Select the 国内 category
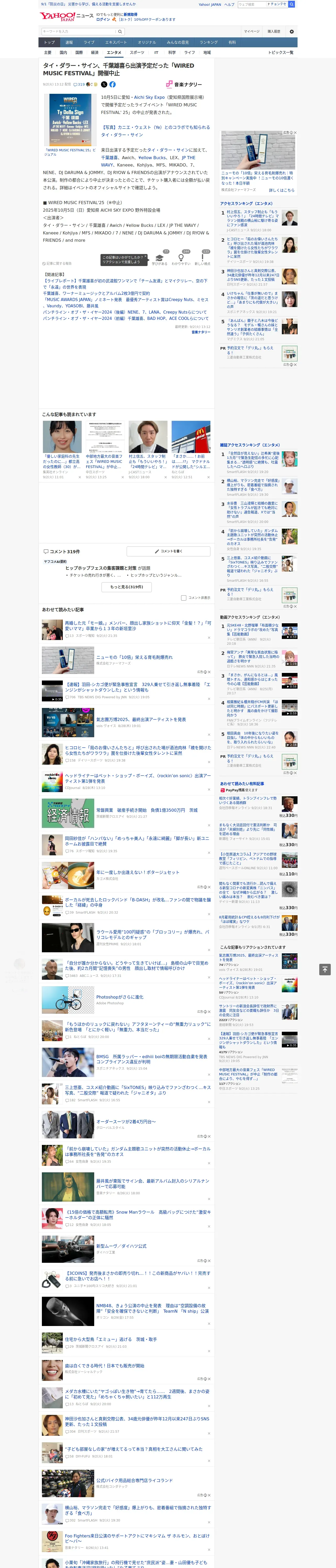 [63, 52]
